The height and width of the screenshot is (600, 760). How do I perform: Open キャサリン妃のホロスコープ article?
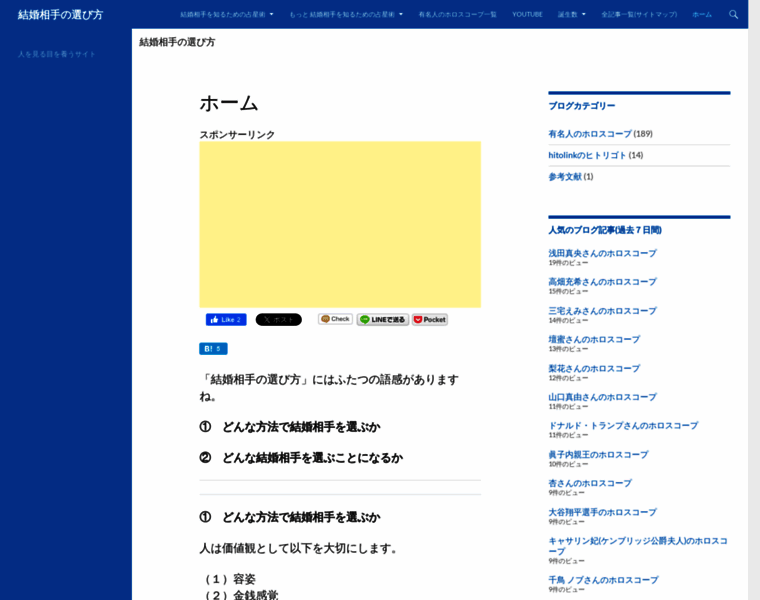tap(638, 546)
